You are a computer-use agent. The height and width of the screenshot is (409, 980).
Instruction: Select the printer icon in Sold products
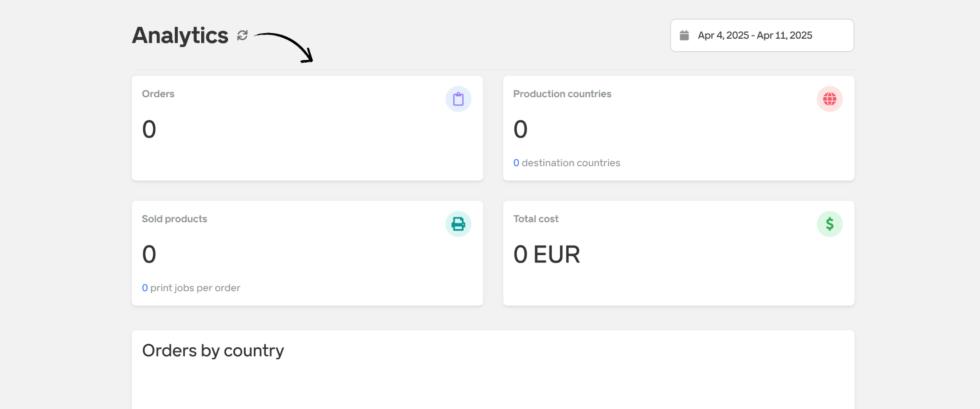(458, 224)
